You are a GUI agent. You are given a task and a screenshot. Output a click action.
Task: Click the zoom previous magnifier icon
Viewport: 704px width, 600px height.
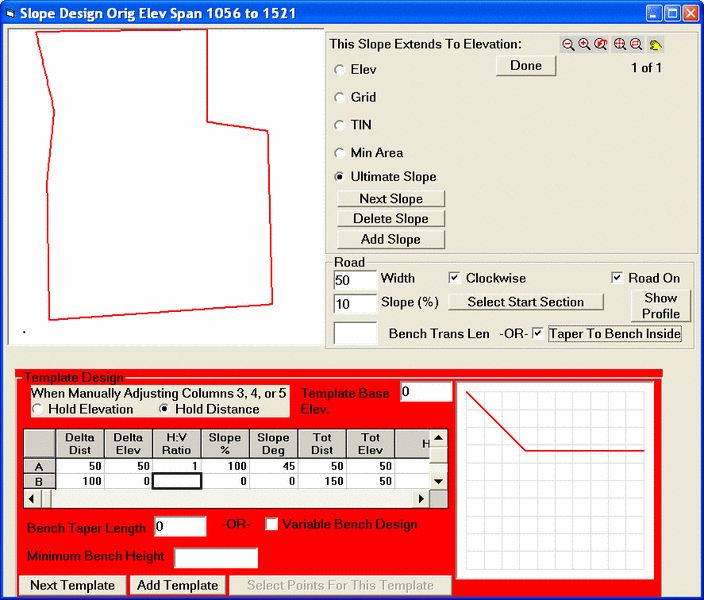coord(601,44)
